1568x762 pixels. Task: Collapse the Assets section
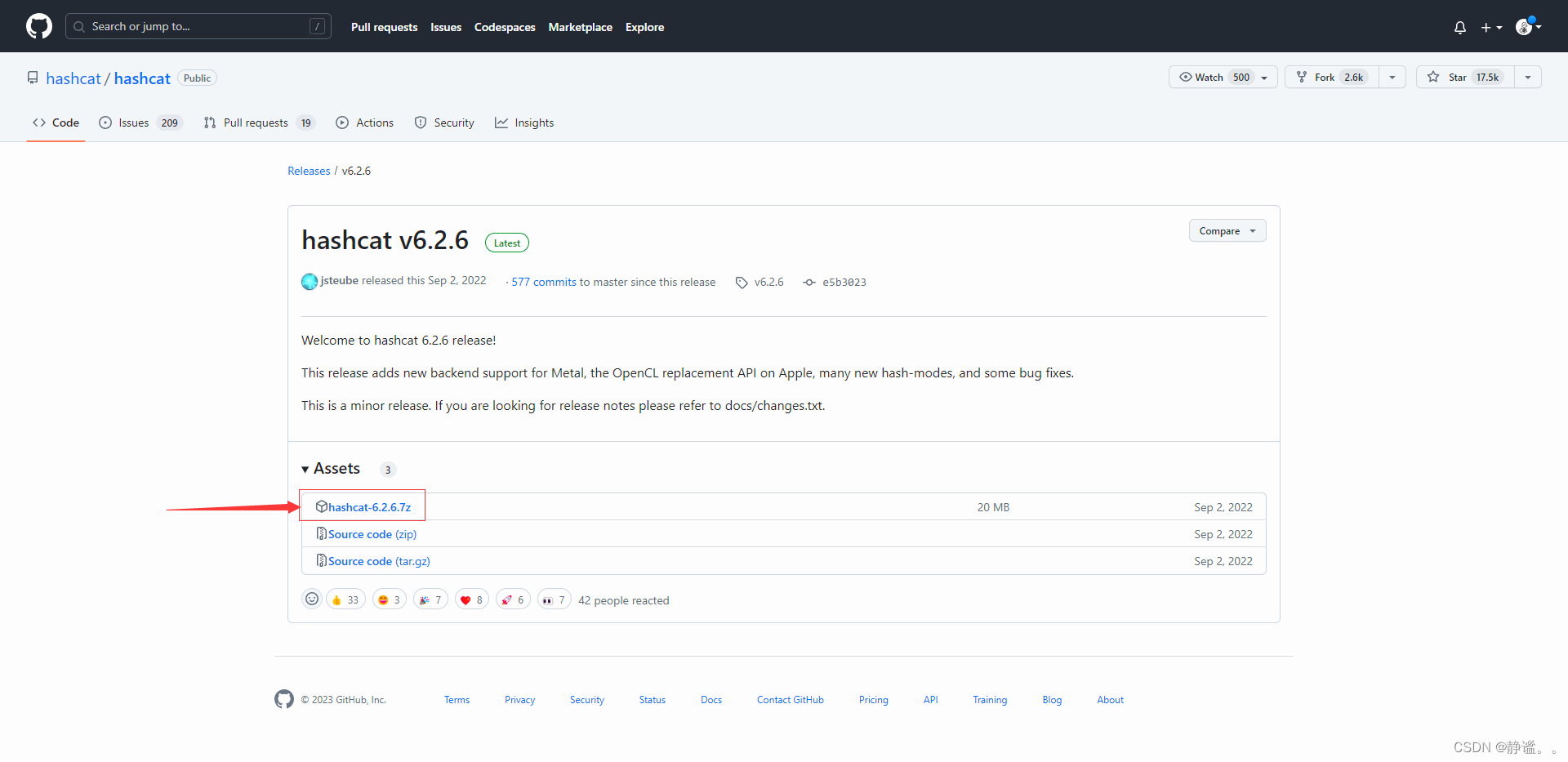click(x=331, y=468)
